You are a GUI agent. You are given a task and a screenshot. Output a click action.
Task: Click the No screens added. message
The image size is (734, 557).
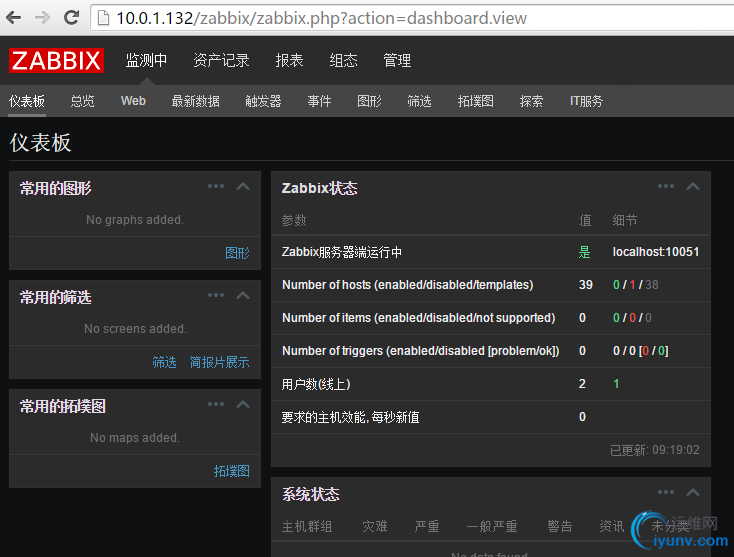tap(135, 329)
